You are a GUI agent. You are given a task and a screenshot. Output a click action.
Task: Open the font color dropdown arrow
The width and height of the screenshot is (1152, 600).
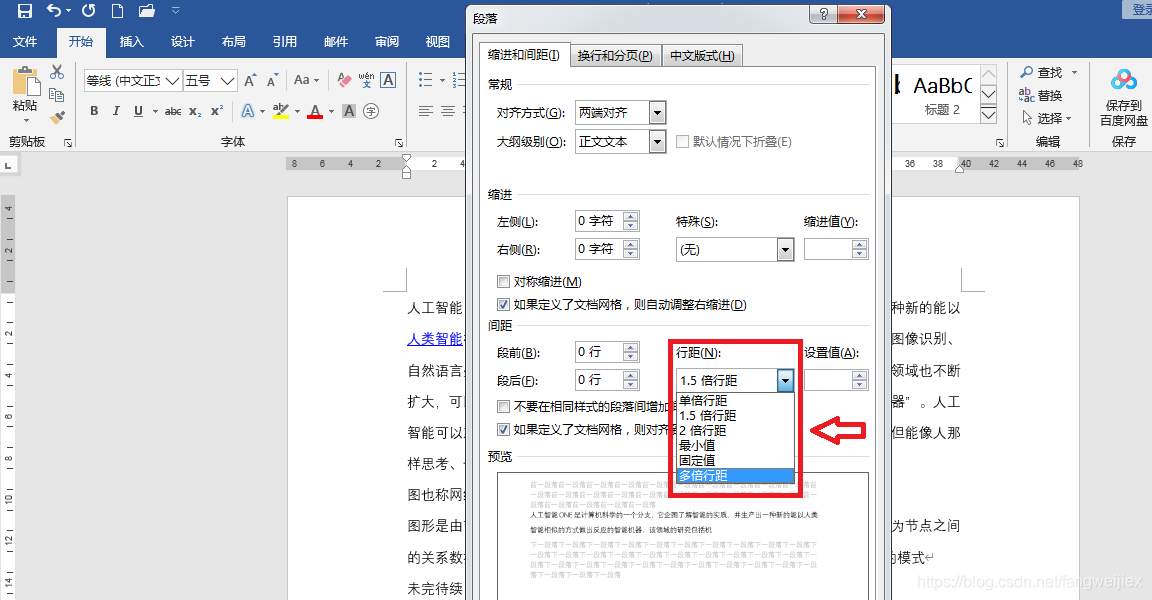tap(331, 112)
